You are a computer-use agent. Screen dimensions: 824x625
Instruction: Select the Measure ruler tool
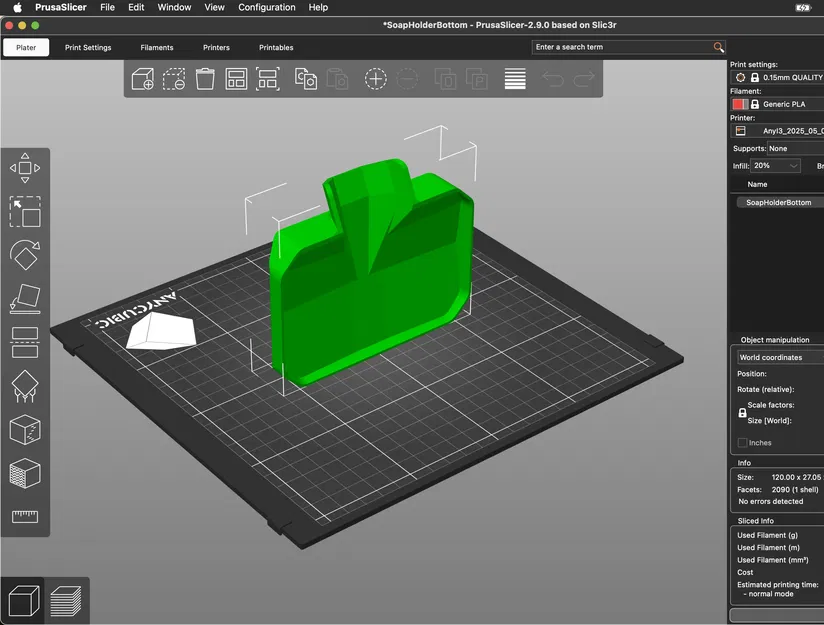click(25, 516)
